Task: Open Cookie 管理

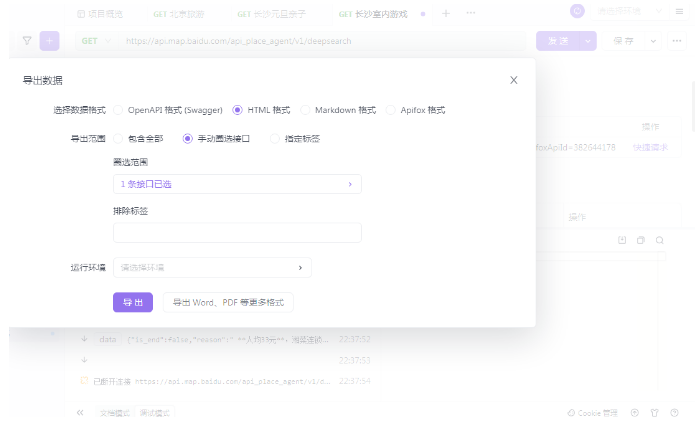Action: 593,413
